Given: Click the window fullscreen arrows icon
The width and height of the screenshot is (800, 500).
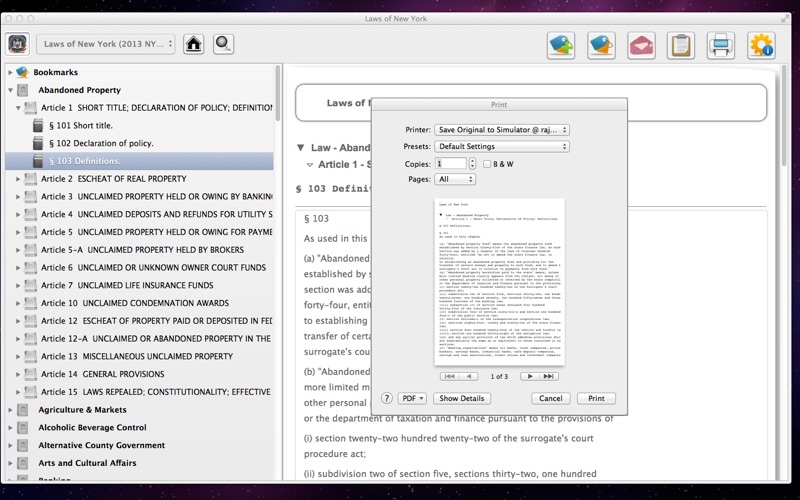Looking at the screenshot, I should (785, 18).
